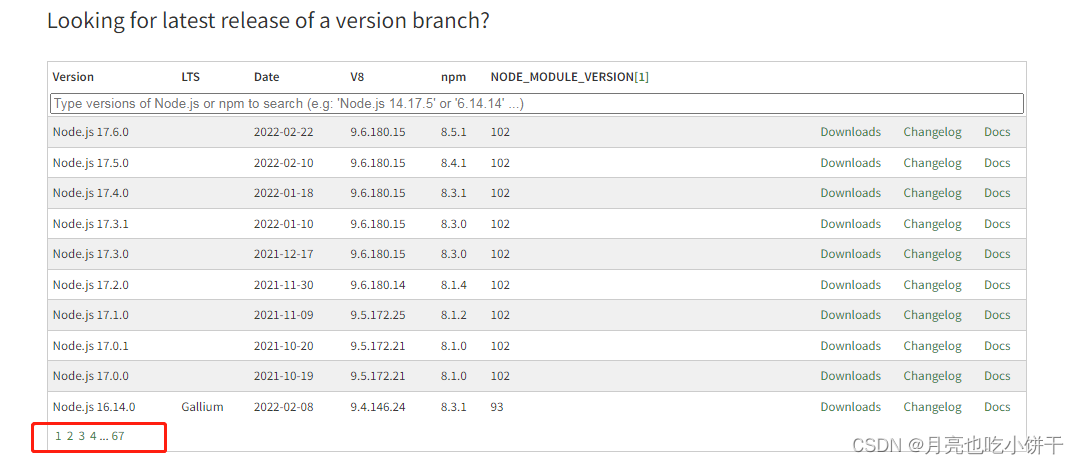Open Downloads for Node.js 17.4.0
Screen dimensions: 1079x464
pyautogui.click(x=851, y=193)
